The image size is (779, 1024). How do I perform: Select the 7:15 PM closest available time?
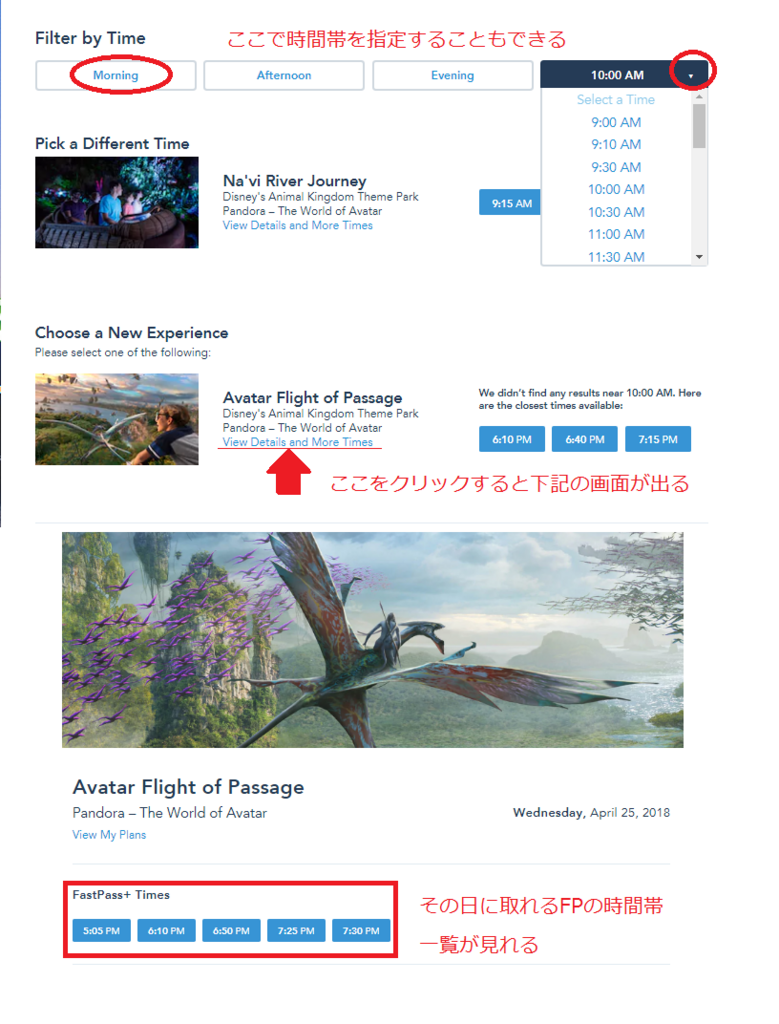pyautogui.click(x=658, y=440)
